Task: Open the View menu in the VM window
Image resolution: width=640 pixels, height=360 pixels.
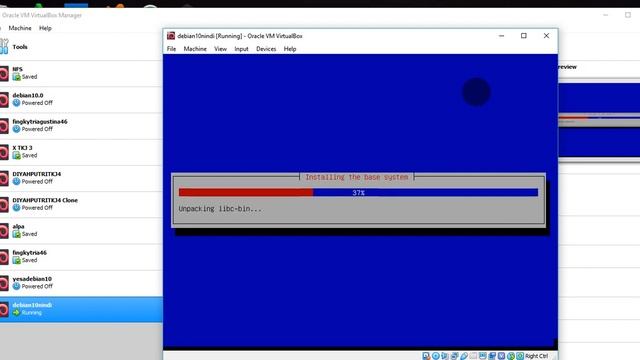Action: point(220,49)
